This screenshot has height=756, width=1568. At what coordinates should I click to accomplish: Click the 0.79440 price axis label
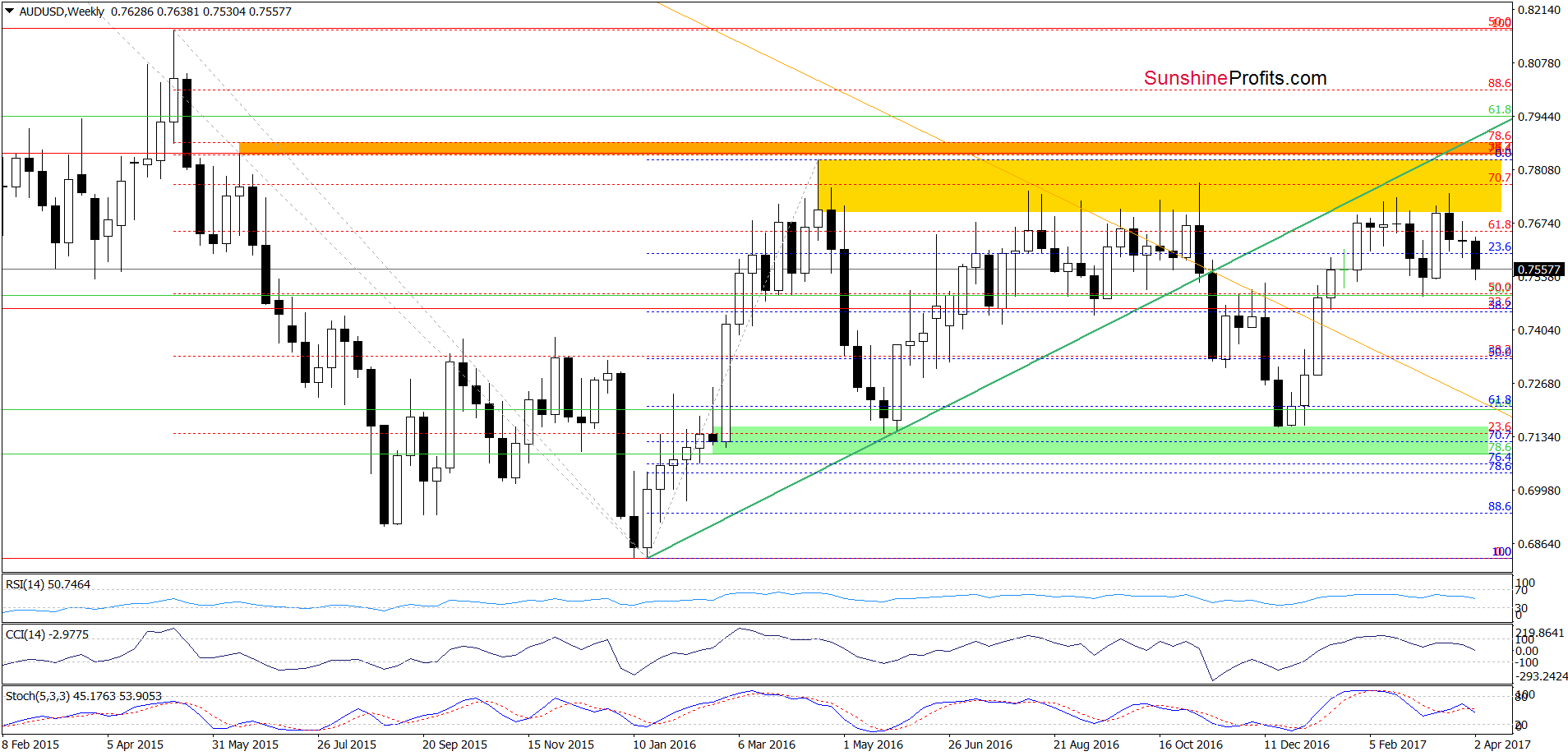(1538, 117)
